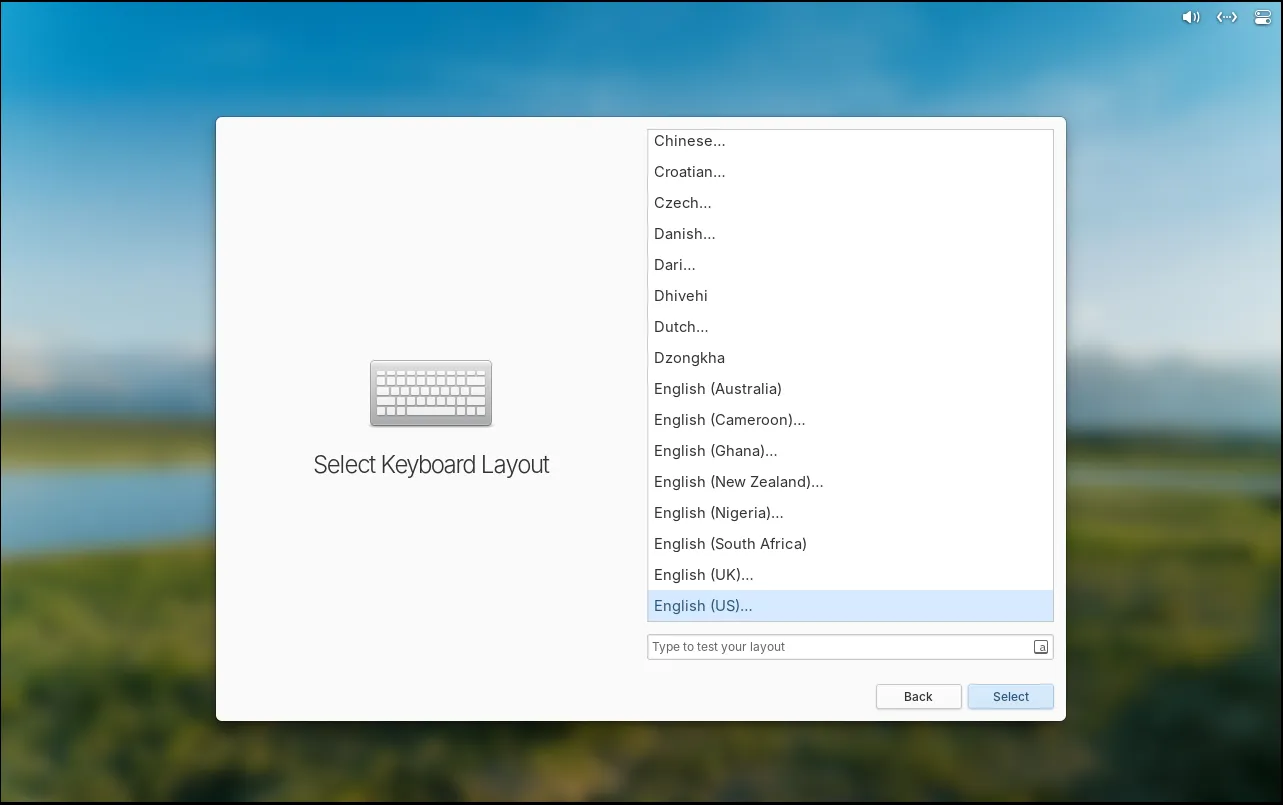Expand the Croatian layout variants
Image resolution: width=1283 pixels, height=805 pixels.
click(x=690, y=172)
